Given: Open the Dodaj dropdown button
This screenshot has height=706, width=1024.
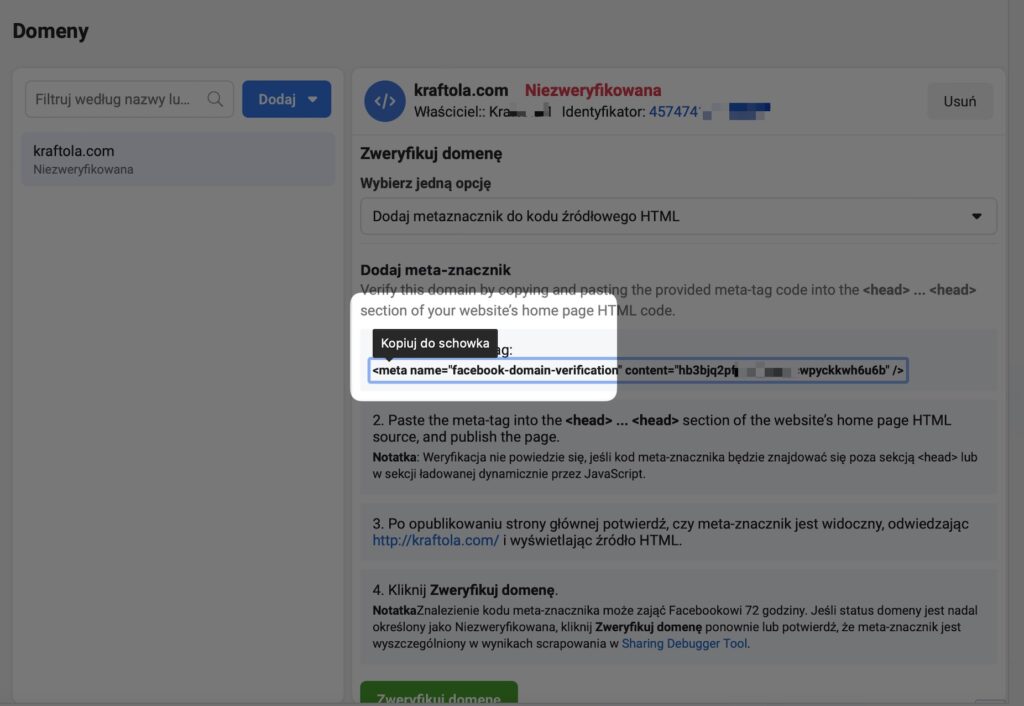Looking at the screenshot, I should [287, 99].
